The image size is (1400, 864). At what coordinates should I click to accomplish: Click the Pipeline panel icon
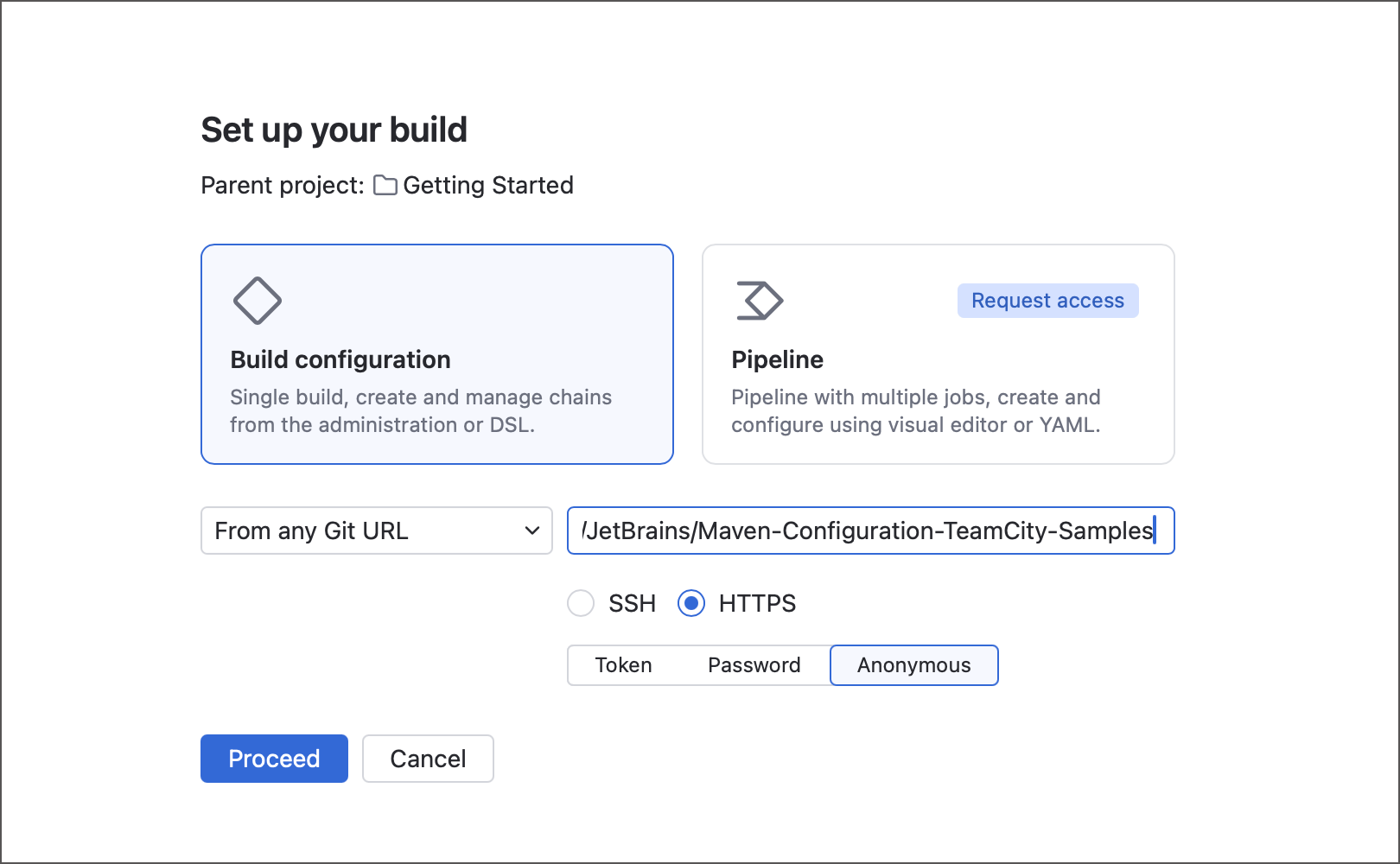coord(759,301)
